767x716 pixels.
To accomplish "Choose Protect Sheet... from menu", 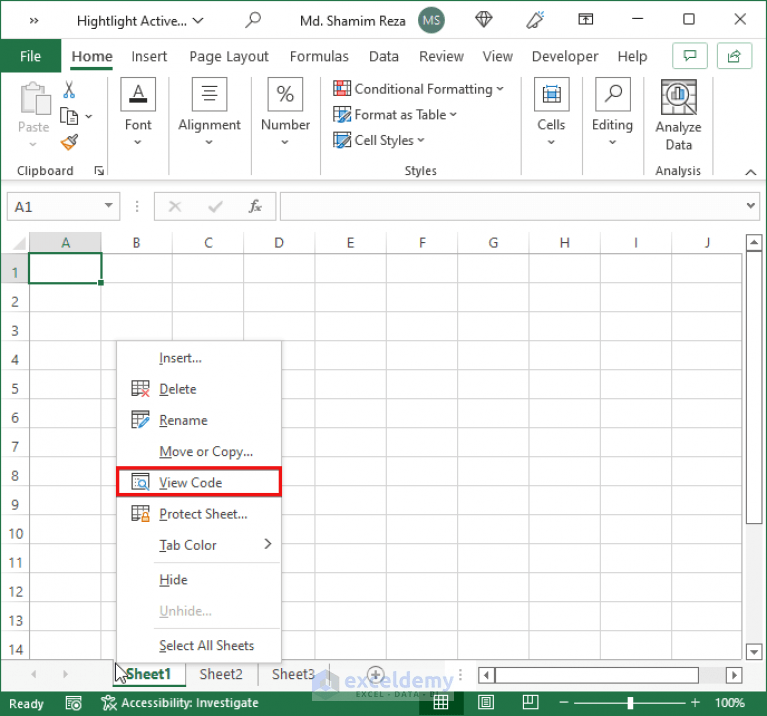I will 199,514.
